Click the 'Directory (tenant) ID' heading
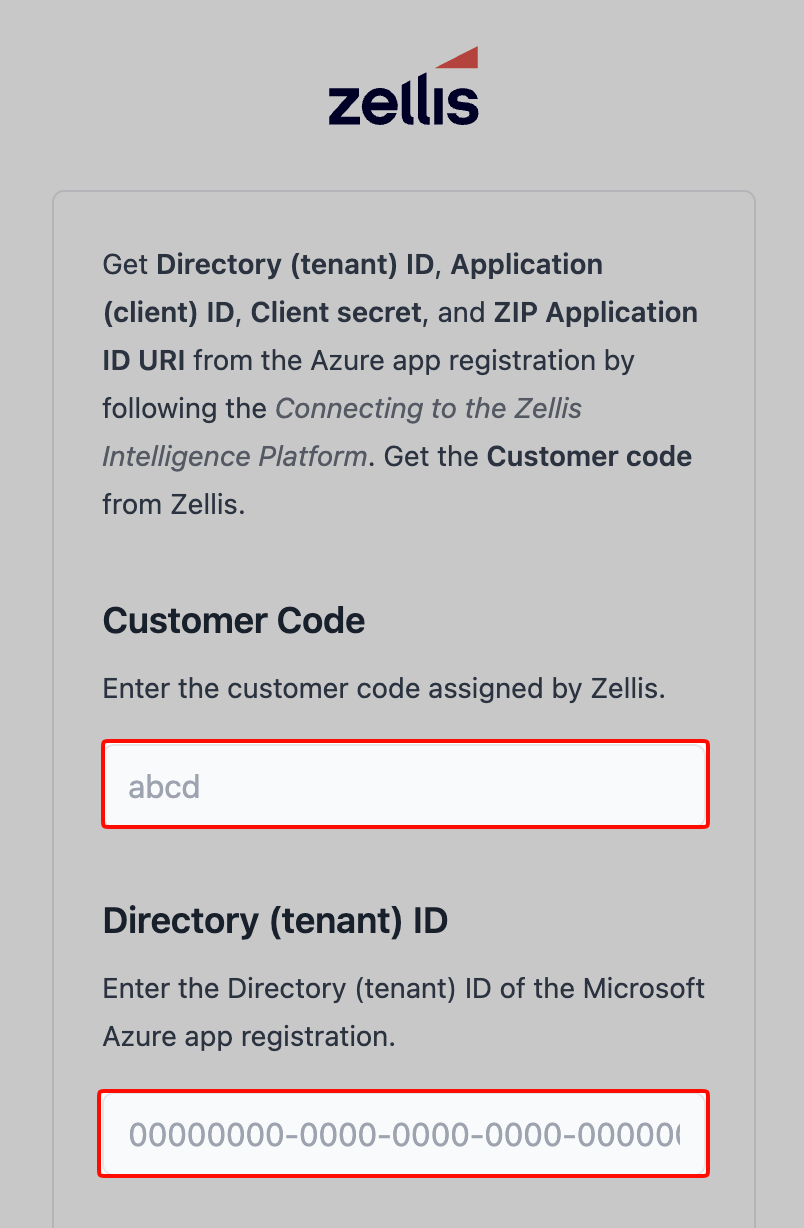 point(275,920)
